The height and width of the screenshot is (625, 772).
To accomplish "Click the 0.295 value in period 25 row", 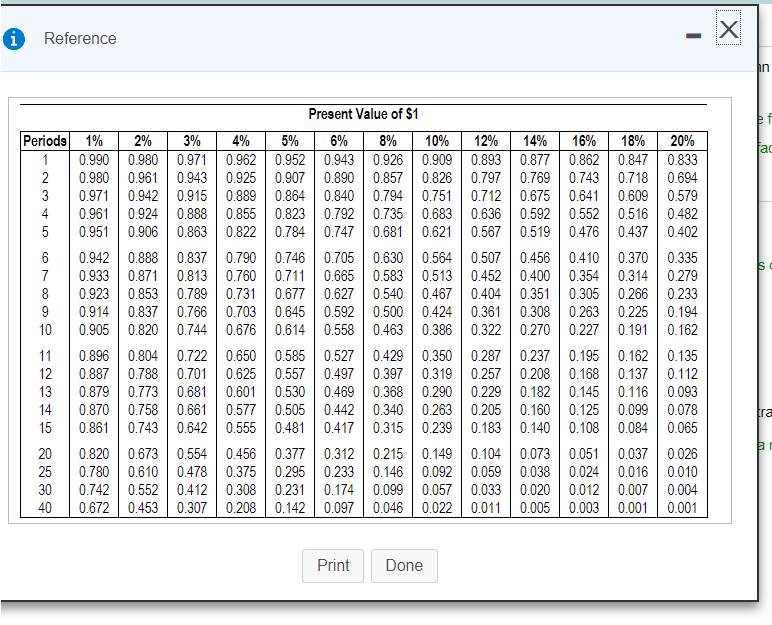I will click(290, 472).
